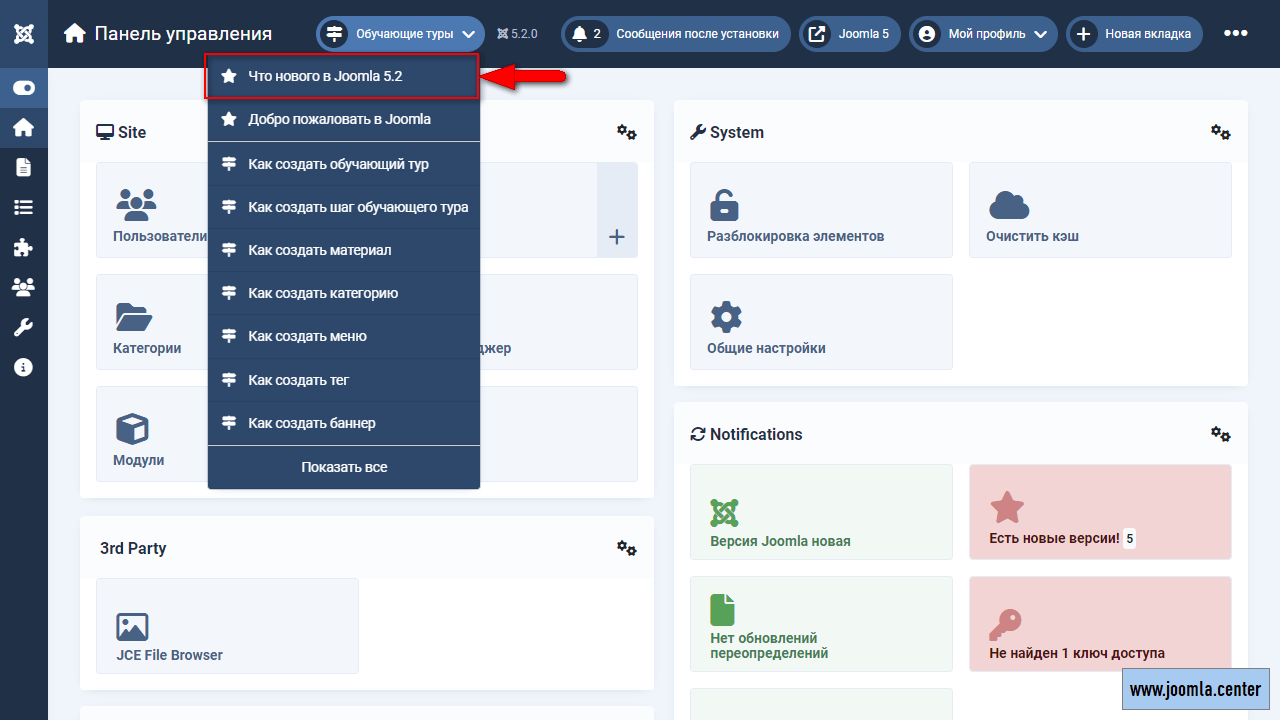Viewport: 1280px width, 720px height.
Task: Open the Content file icon in sidebar
Action: [x=24, y=167]
